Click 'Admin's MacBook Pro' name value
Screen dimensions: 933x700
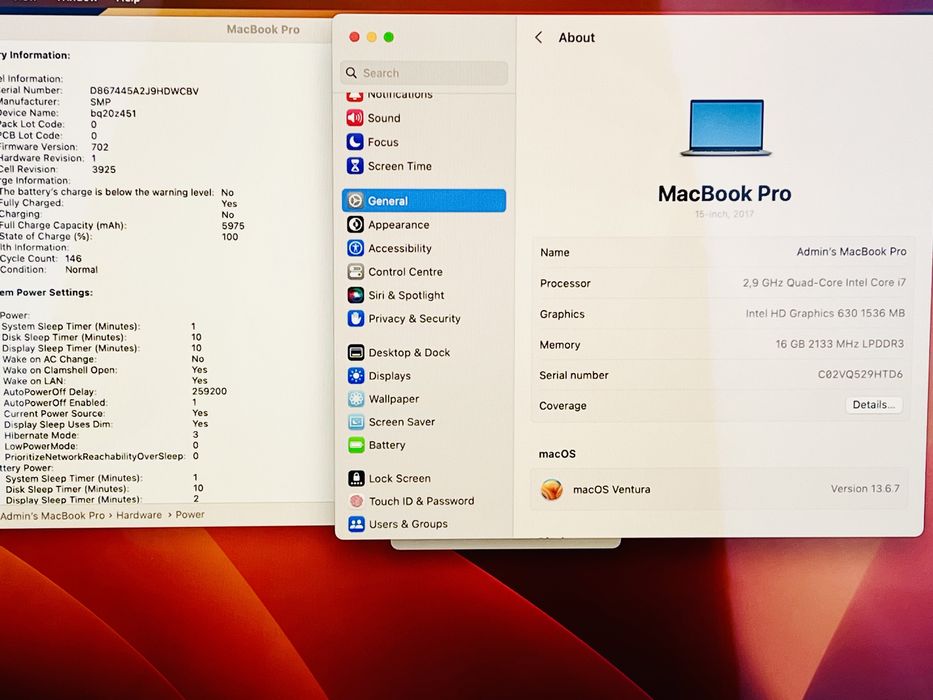(851, 252)
